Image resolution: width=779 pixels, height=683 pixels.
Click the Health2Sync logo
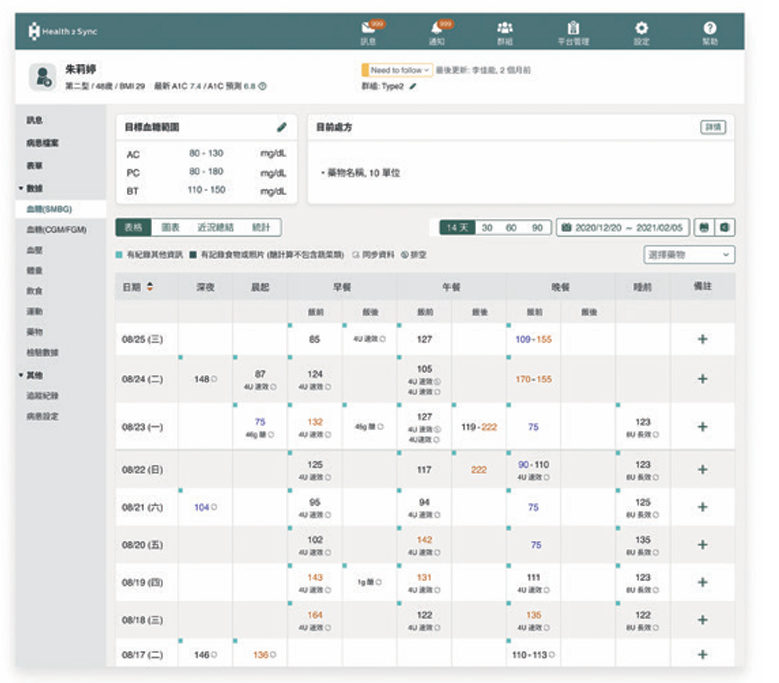(x=63, y=31)
